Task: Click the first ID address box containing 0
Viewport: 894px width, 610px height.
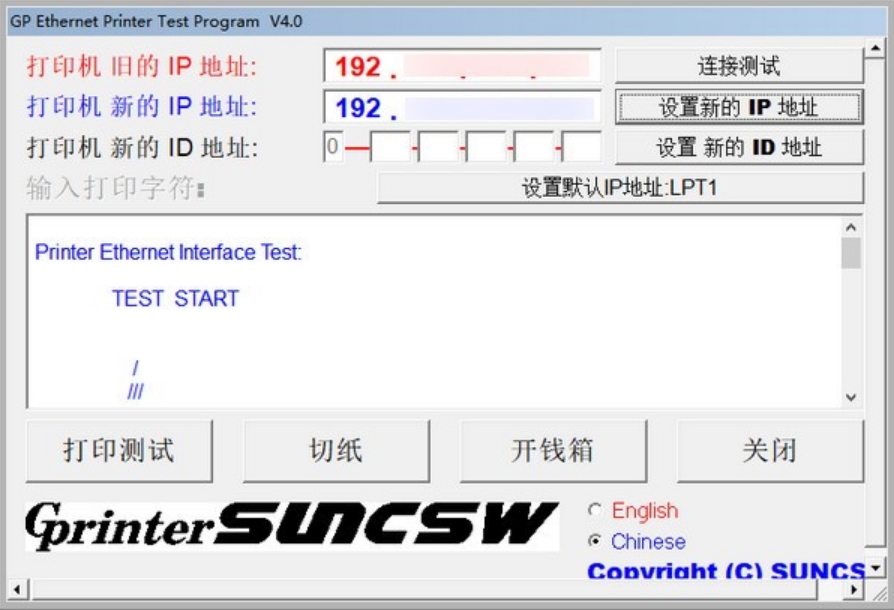Action: coord(333,148)
